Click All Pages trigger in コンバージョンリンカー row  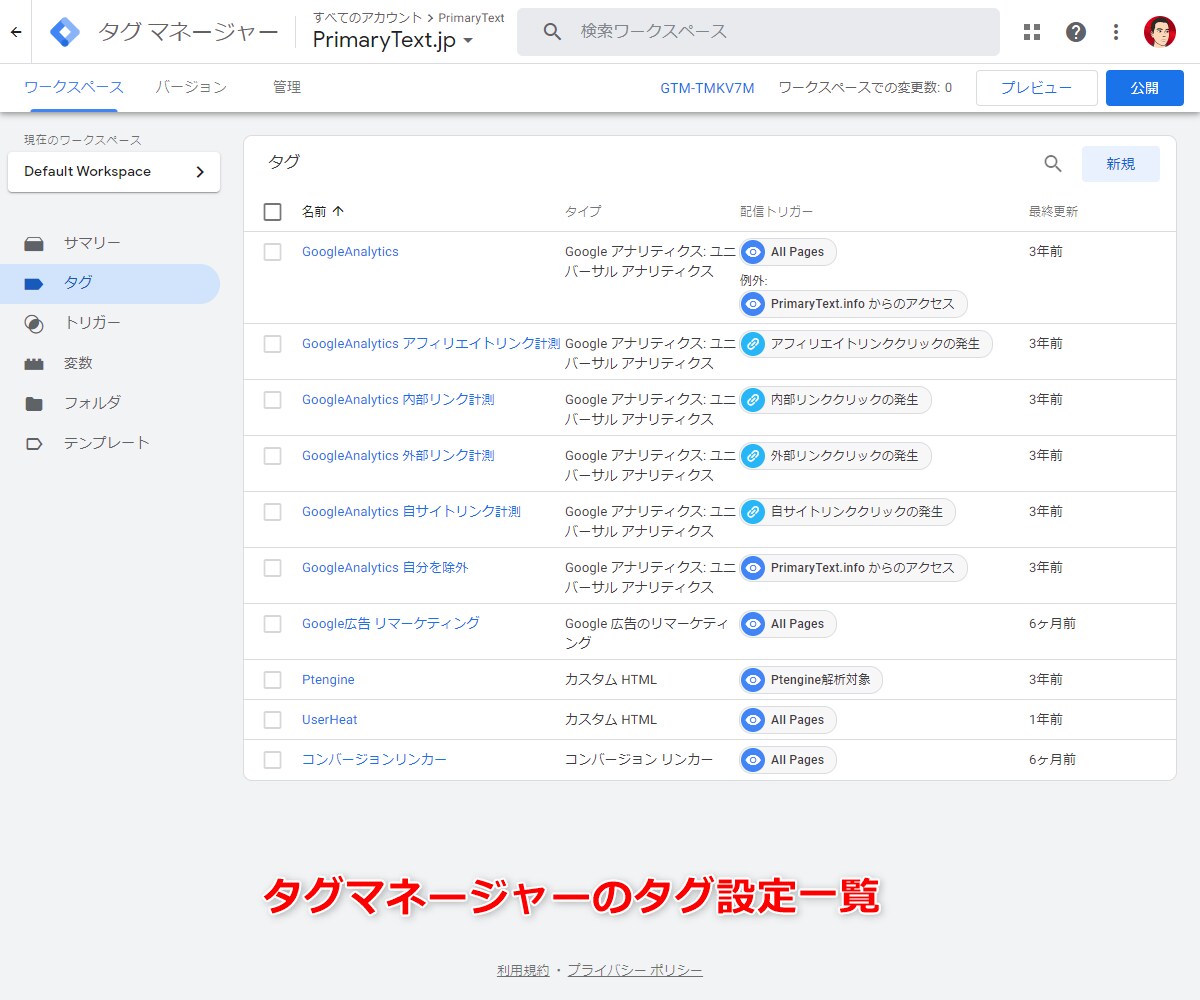(x=788, y=760)
